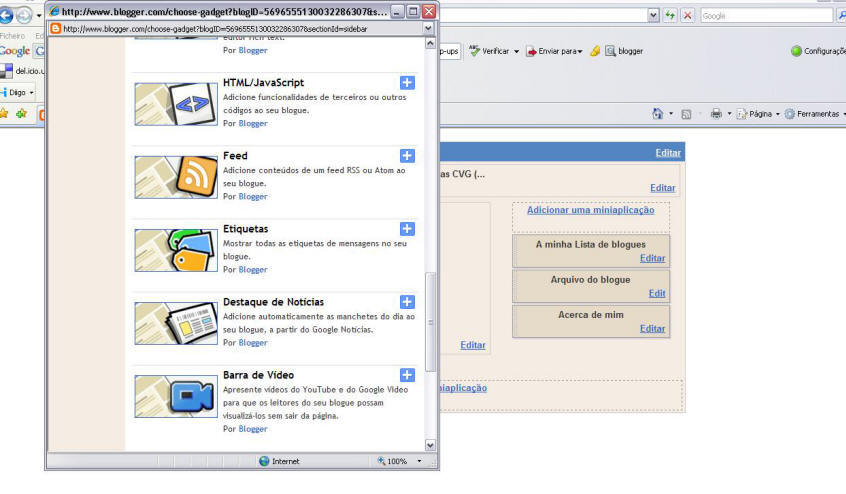Viewport: 846px width, 494px height.
Task: Open the Home icon dropdown arrow
Action: 671,114
